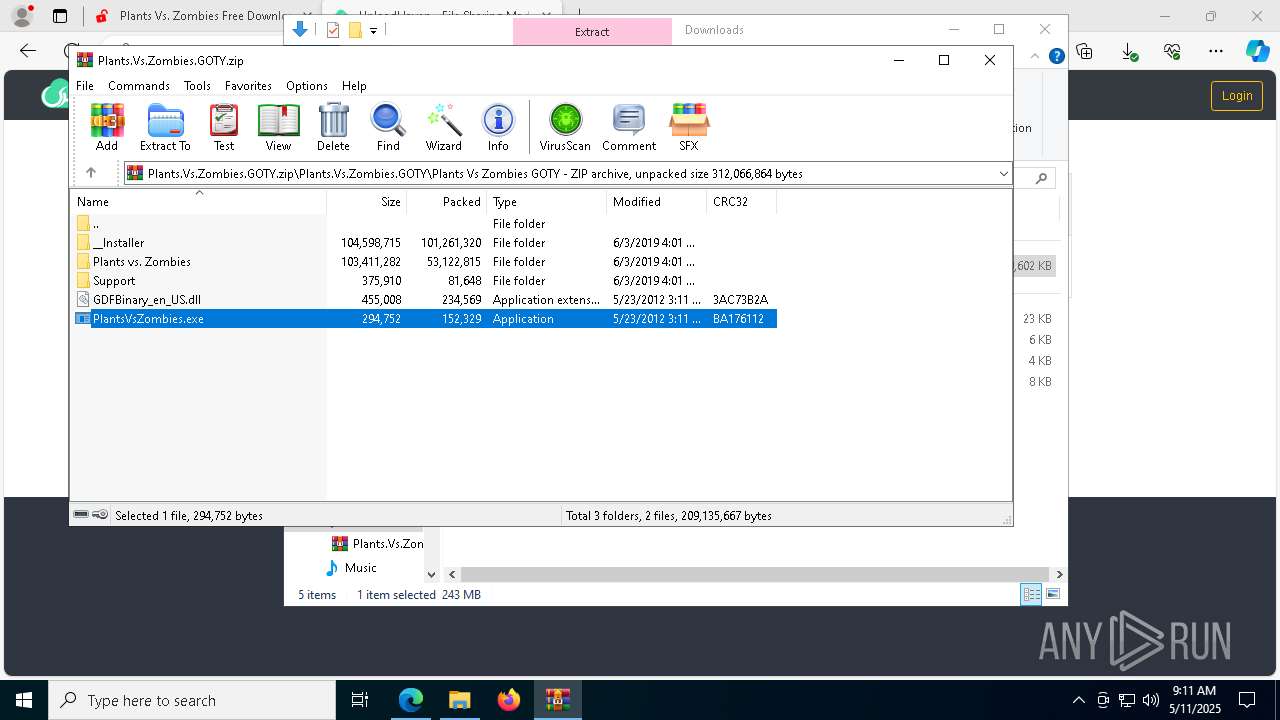This screenshot has height=720, width=1280.
Task: Open File Explorer from taskbar
Action: [x=459, y=700]
